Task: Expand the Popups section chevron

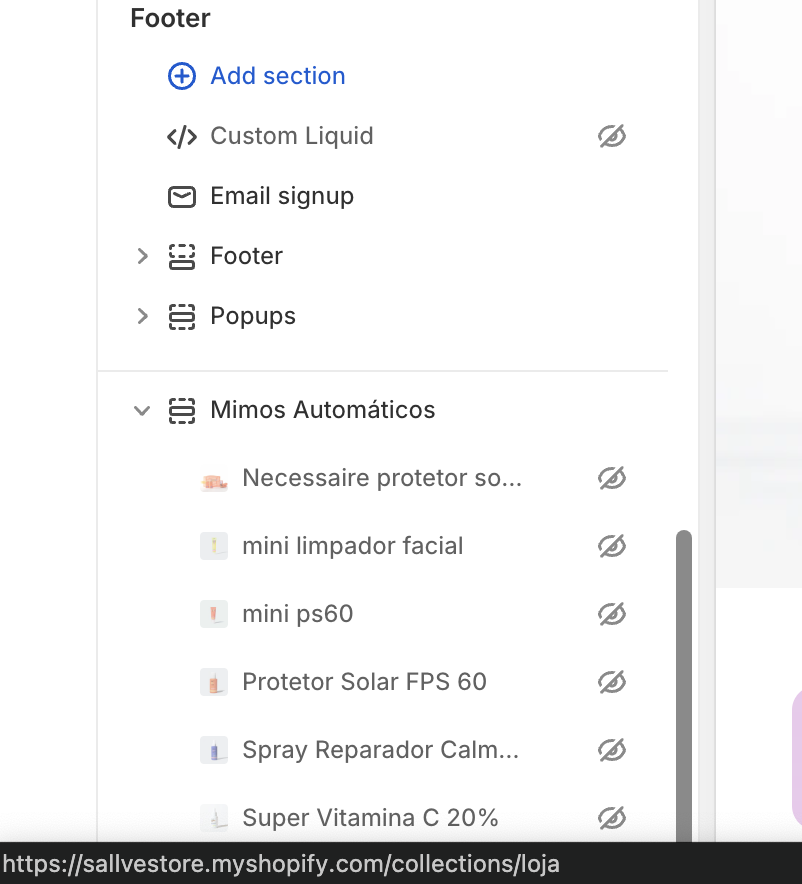Action: click(x=142, y=316)
